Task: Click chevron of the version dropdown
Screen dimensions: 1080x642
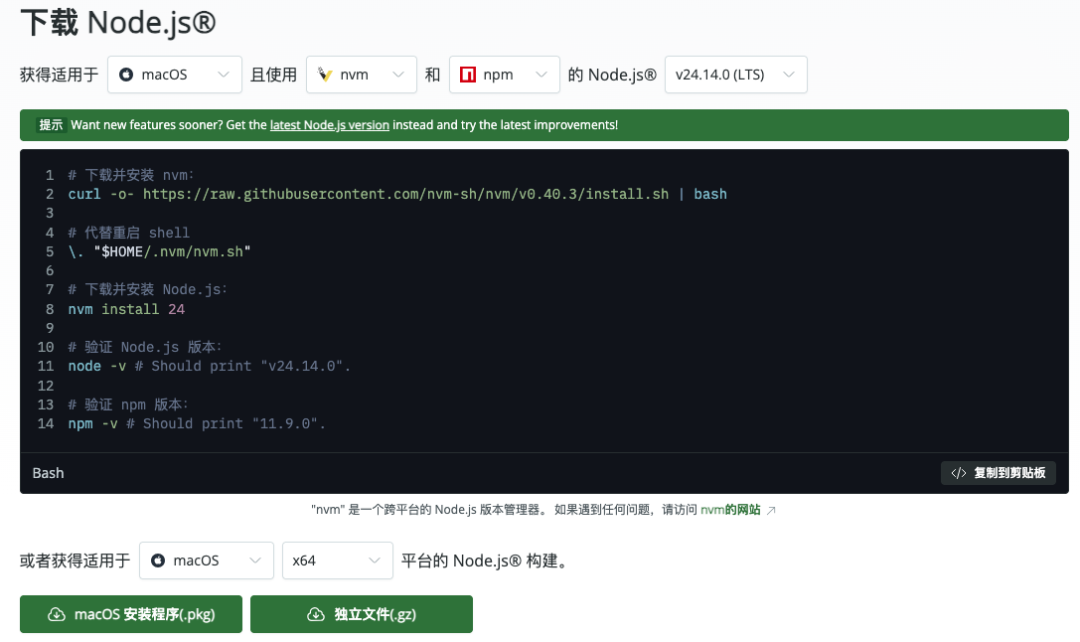Action: pyautogui.click(x=789, y=74)
